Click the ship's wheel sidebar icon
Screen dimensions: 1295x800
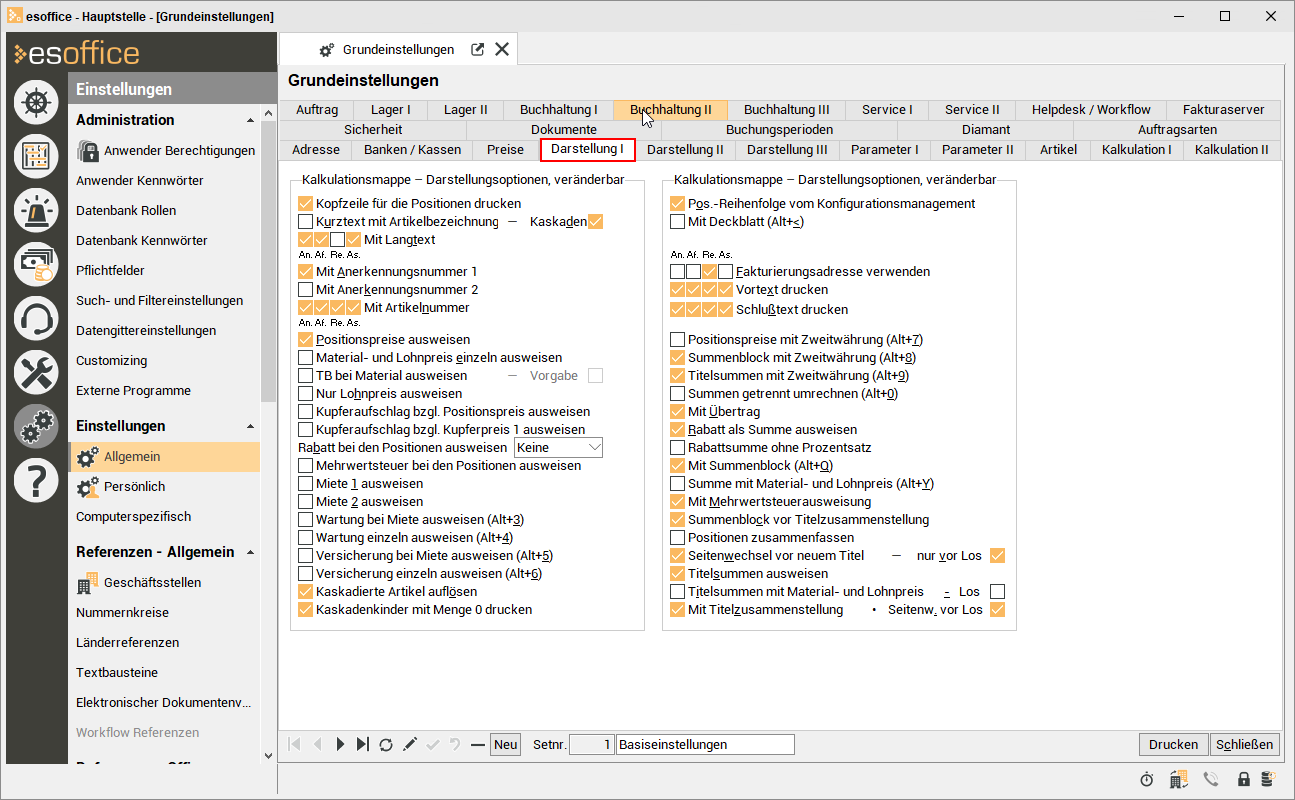pyautogui.click(x=36, y=102)
